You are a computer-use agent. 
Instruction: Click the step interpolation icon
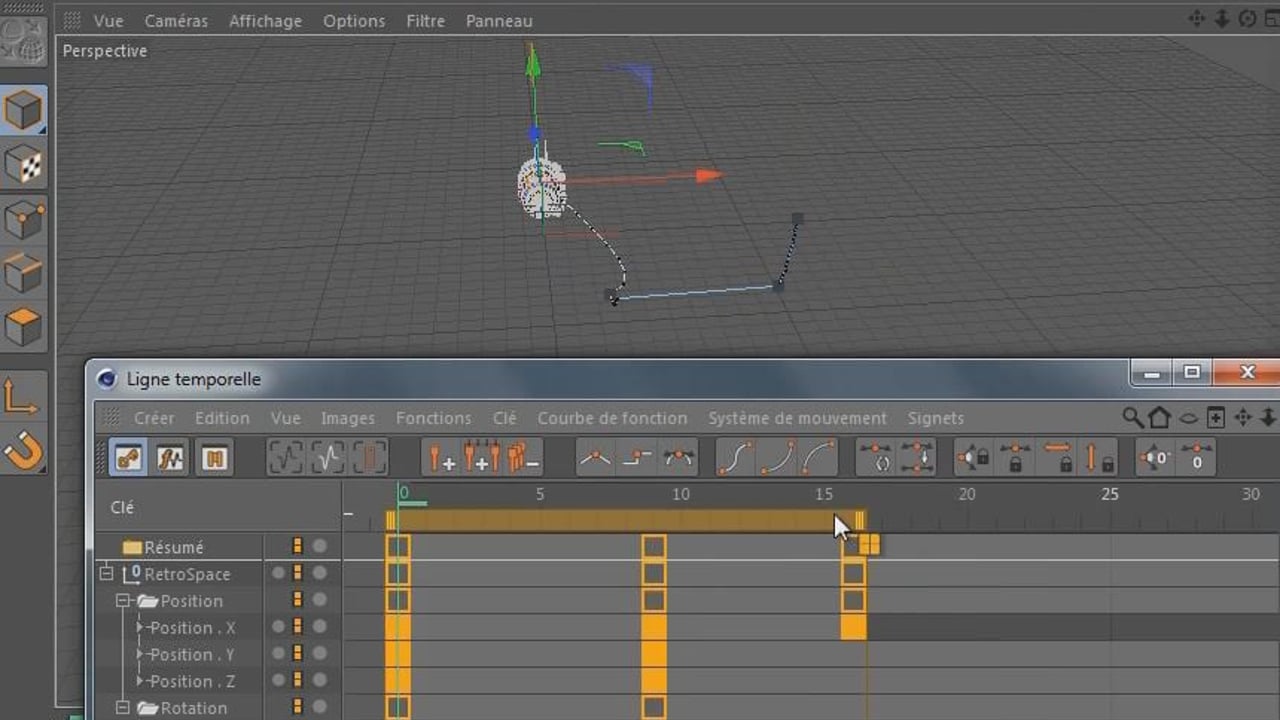tap(637, 458)
